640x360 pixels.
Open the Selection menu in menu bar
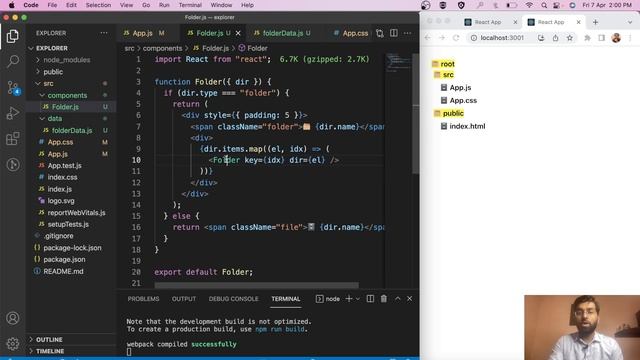[98, 5]
